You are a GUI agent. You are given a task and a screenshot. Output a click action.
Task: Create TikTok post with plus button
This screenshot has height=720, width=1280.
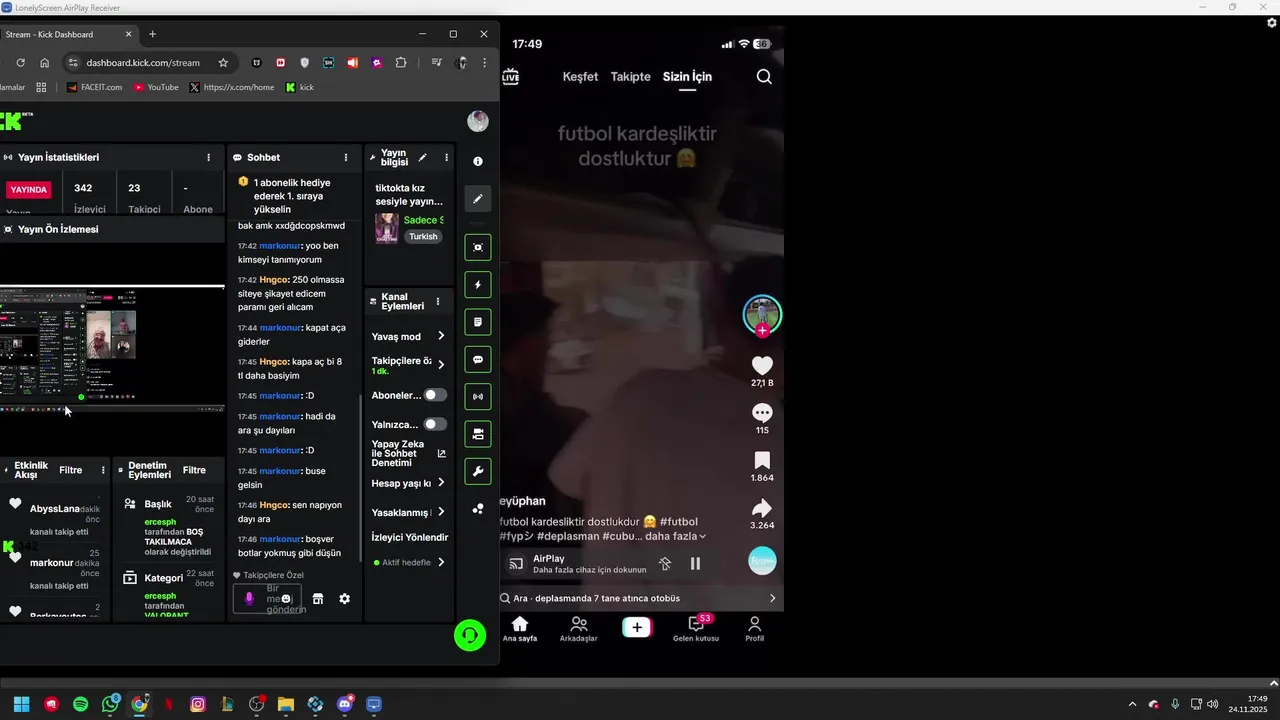637,627
